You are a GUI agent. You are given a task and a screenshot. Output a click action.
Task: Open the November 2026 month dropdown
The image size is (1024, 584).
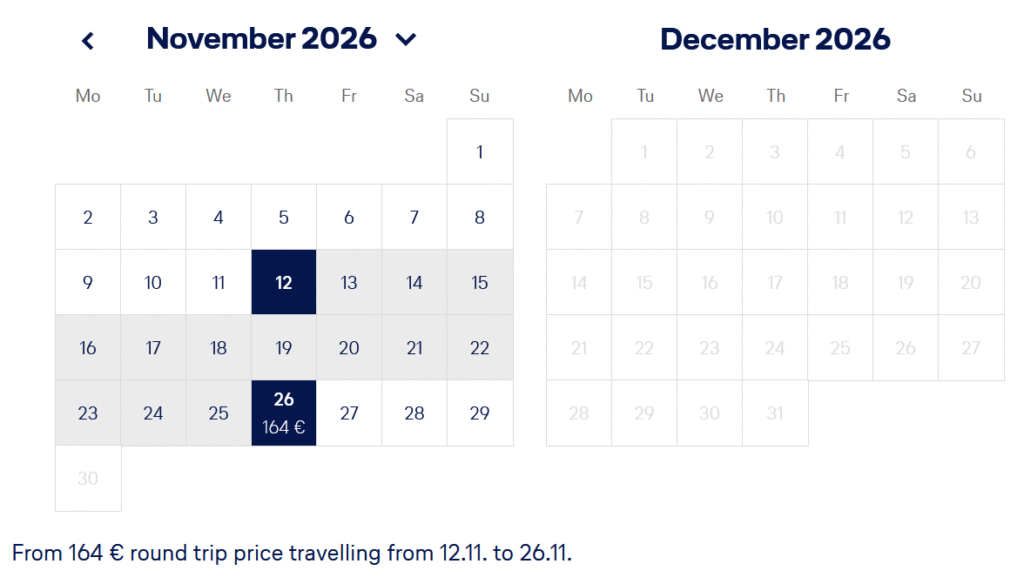pyautogui.click(x=405, y=40)
